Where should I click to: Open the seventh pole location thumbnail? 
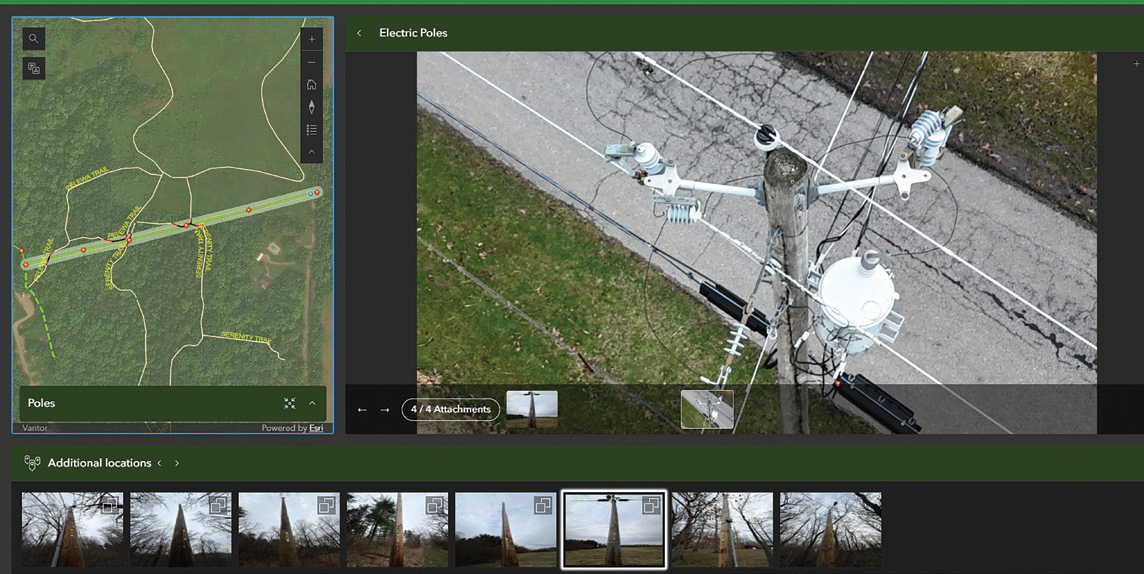pos(722,530)
